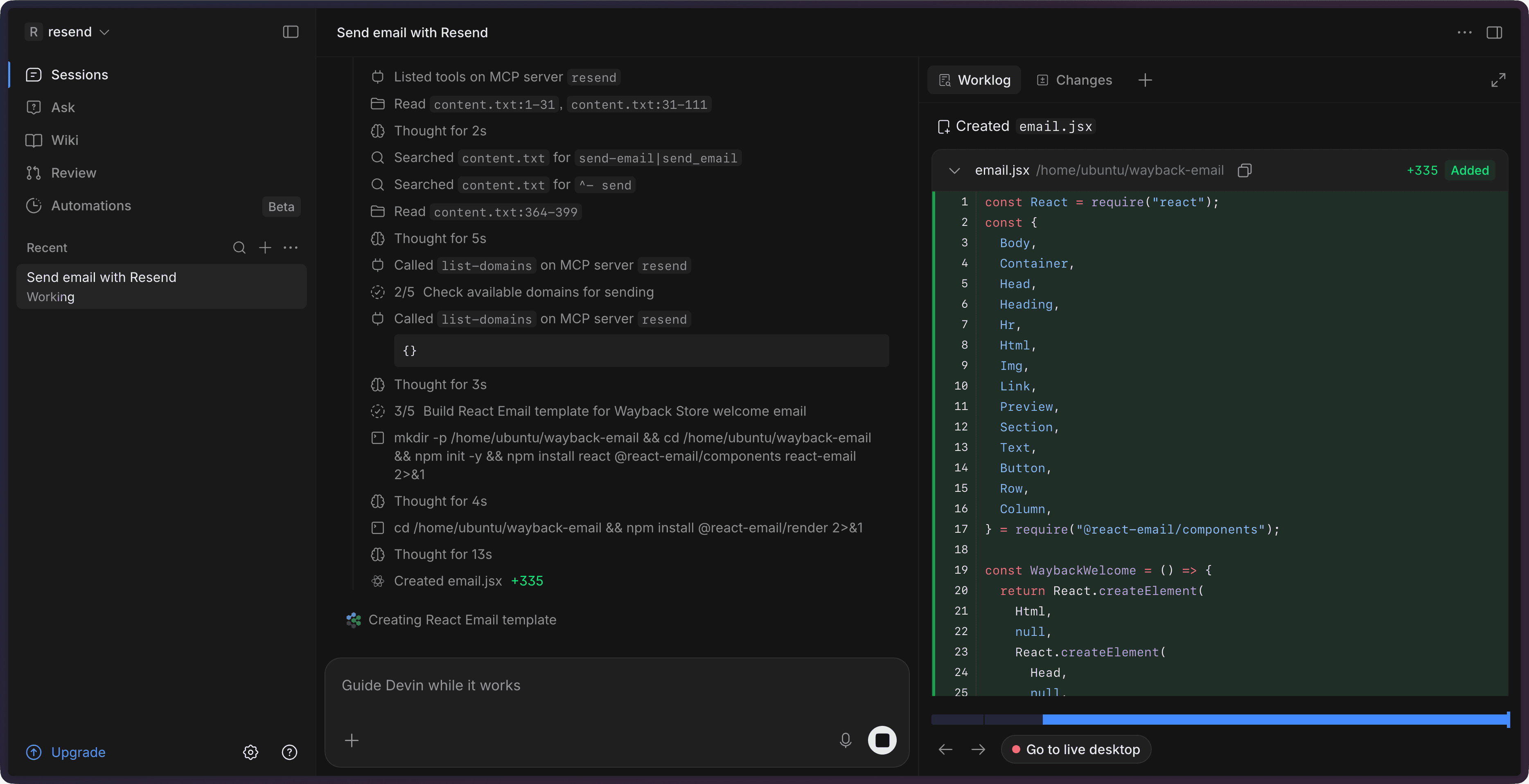1529x784 pixels.
Task: Collapse the left sidebar panel
Action: (290, 32)
